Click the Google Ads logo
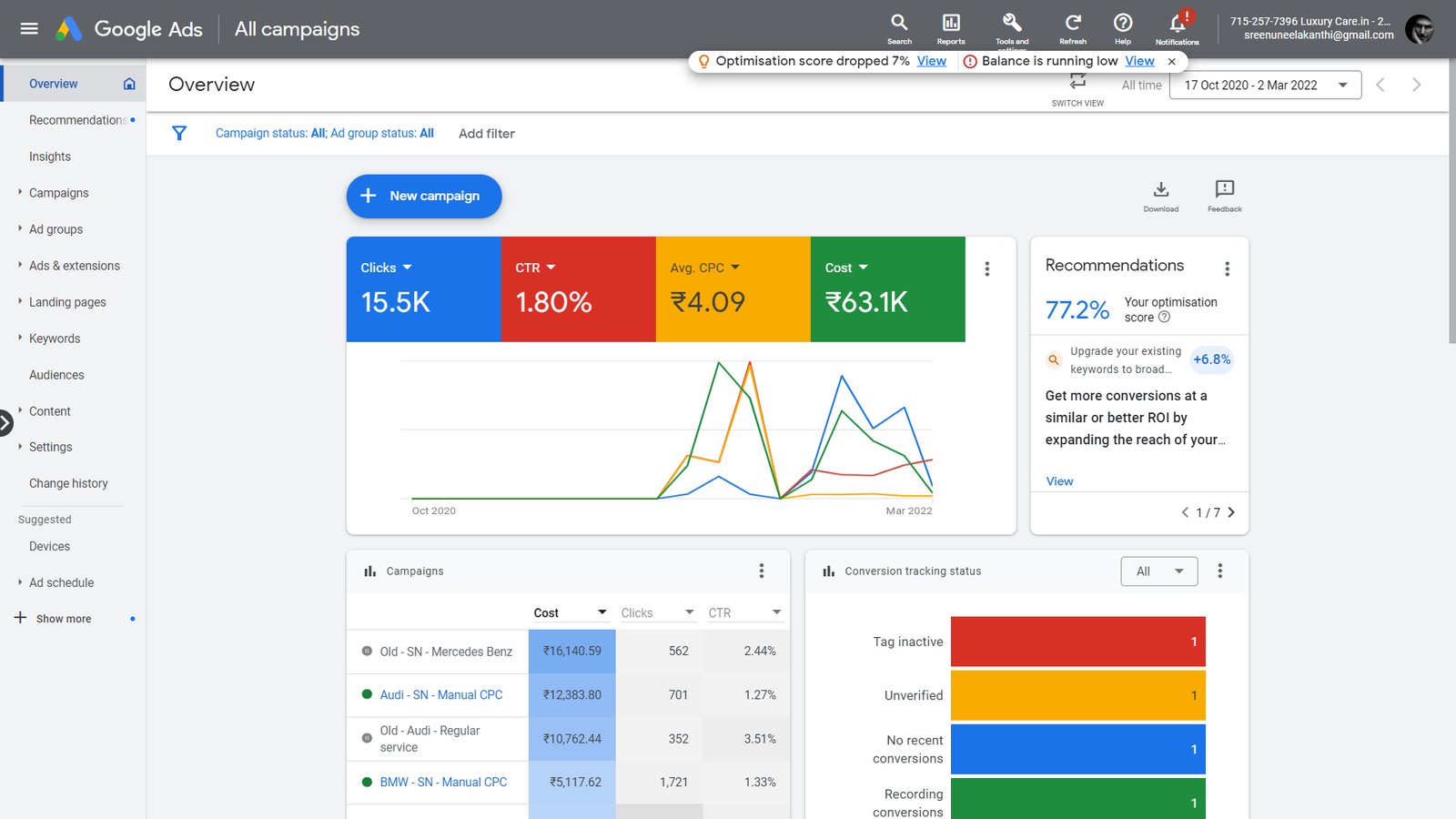The width and height of the screenshot is (1456, 819). [128, 29]
